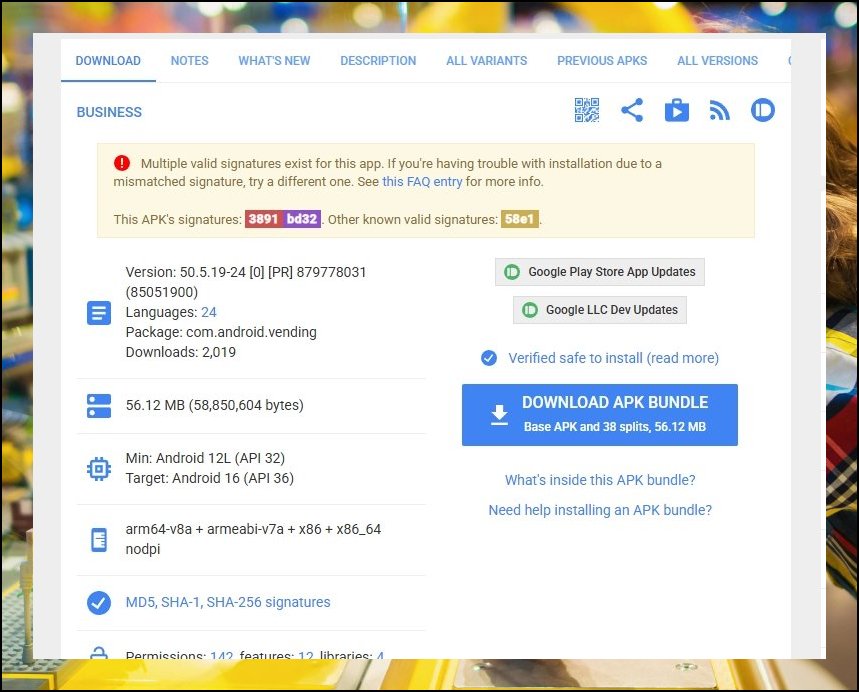The height and width of the screenshot is (692, 859).
Task: Open the Play Store briefcase icon
Action: (x=677, y=110)
